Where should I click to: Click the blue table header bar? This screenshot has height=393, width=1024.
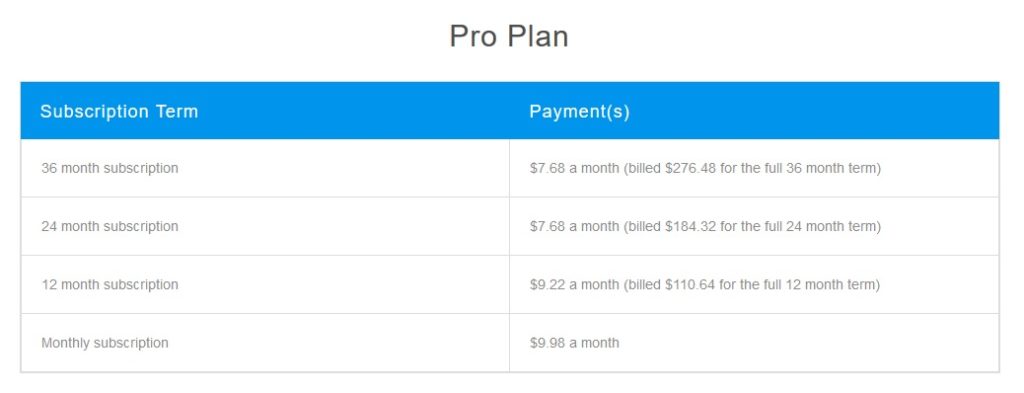click(x=509, y=110)
